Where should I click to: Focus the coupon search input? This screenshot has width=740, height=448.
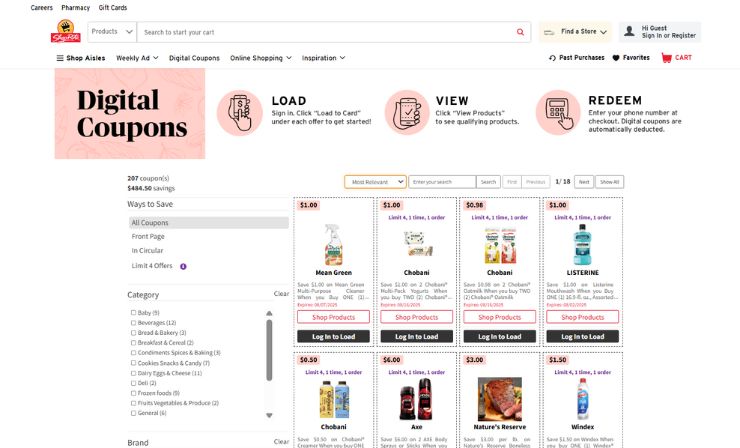tap(442, 182)
